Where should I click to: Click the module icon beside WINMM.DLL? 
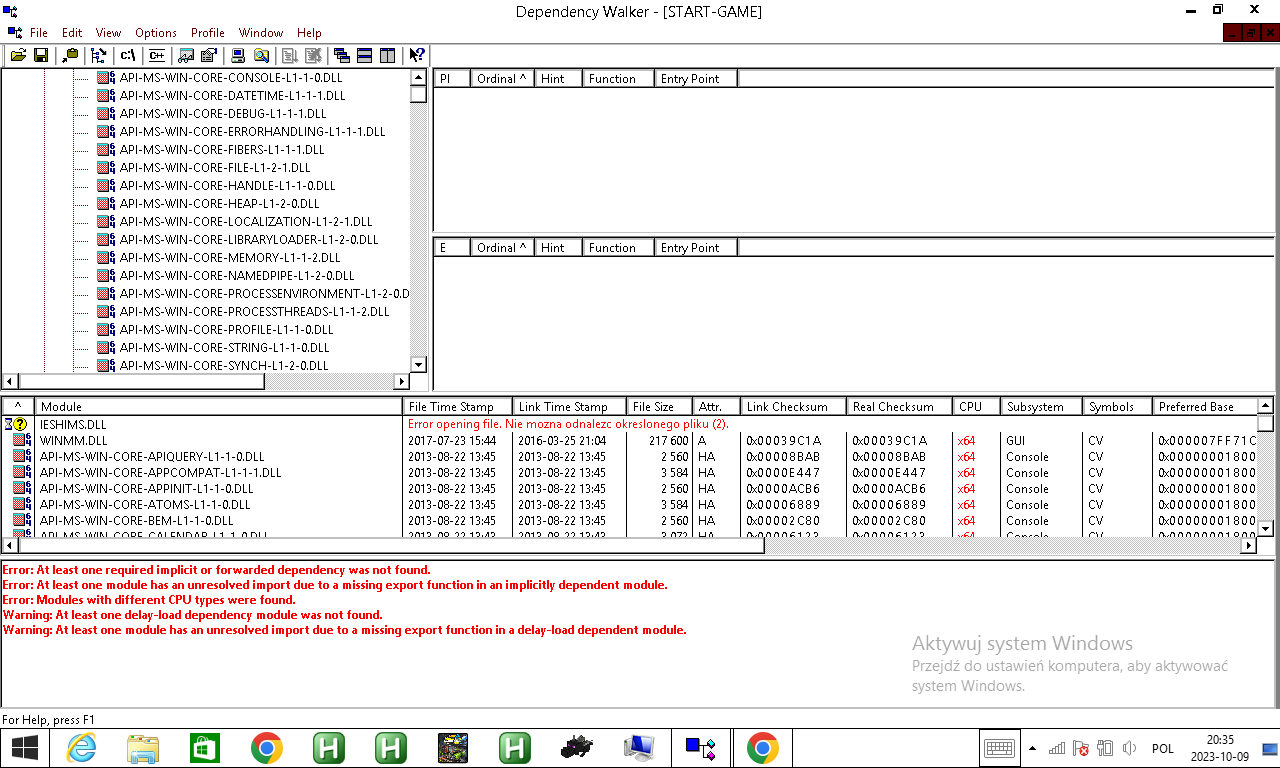(x=22, y=440)
